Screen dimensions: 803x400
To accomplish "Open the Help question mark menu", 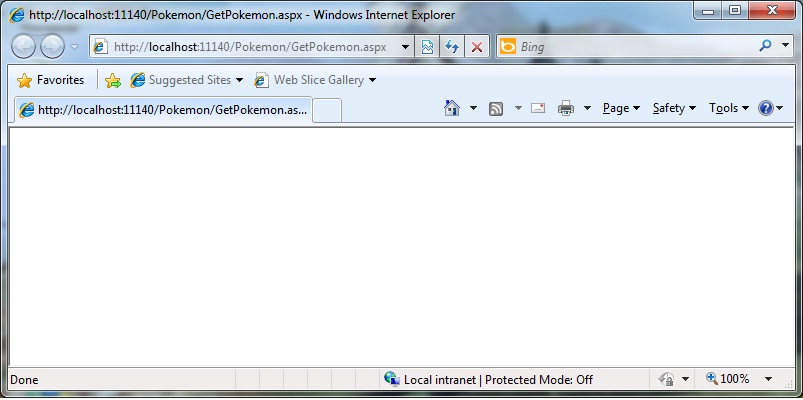I will coord(771,108).
